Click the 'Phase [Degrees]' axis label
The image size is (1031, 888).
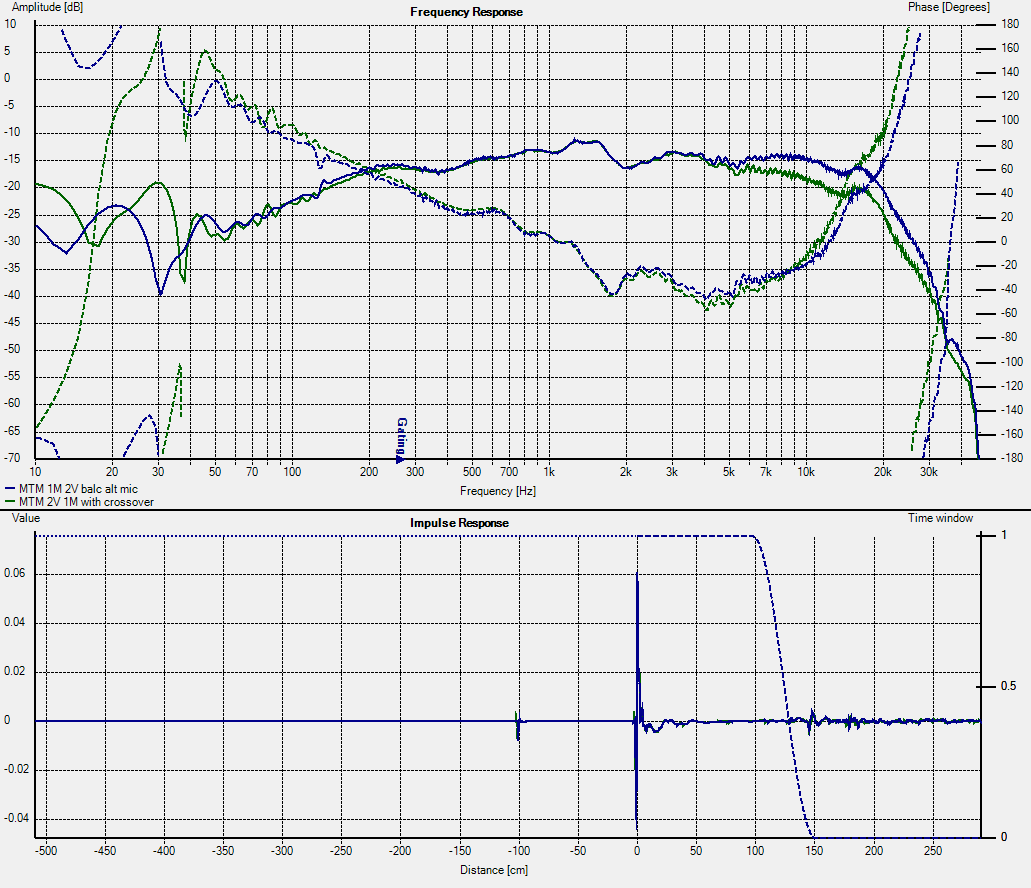point(948,7)
